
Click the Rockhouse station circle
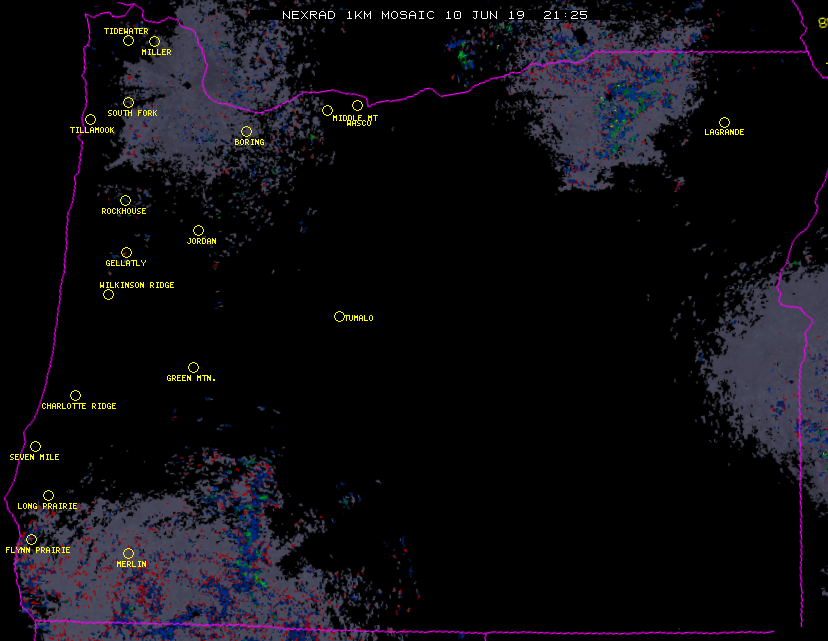pos(125,200)
